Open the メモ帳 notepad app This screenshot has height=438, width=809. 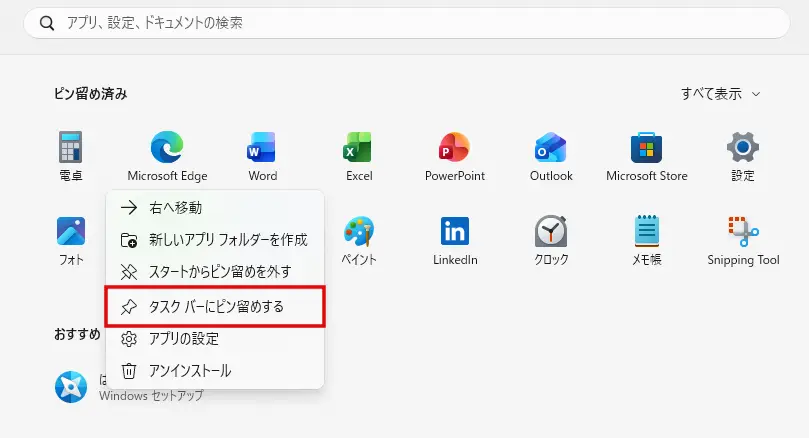646,240
